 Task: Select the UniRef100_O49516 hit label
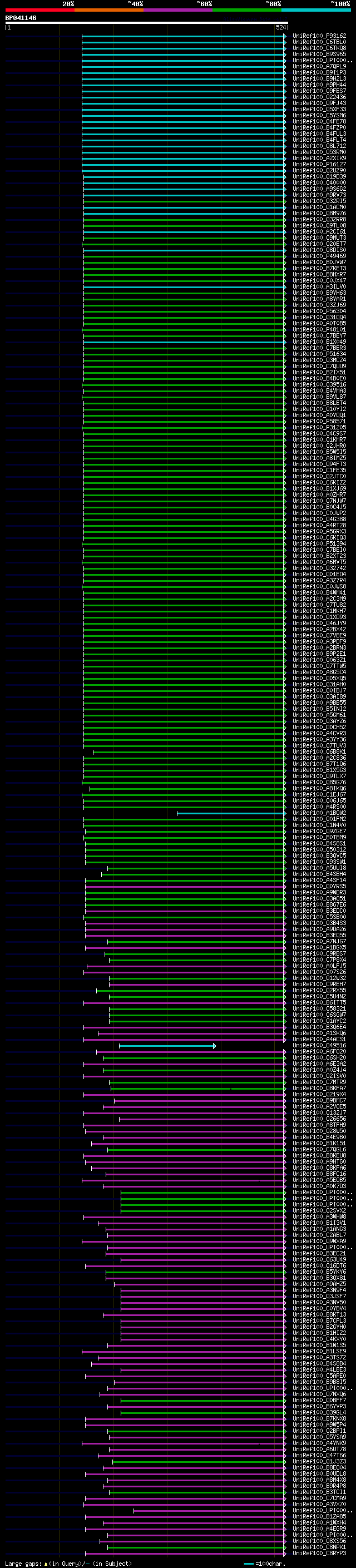click(x=319, y=1045)
